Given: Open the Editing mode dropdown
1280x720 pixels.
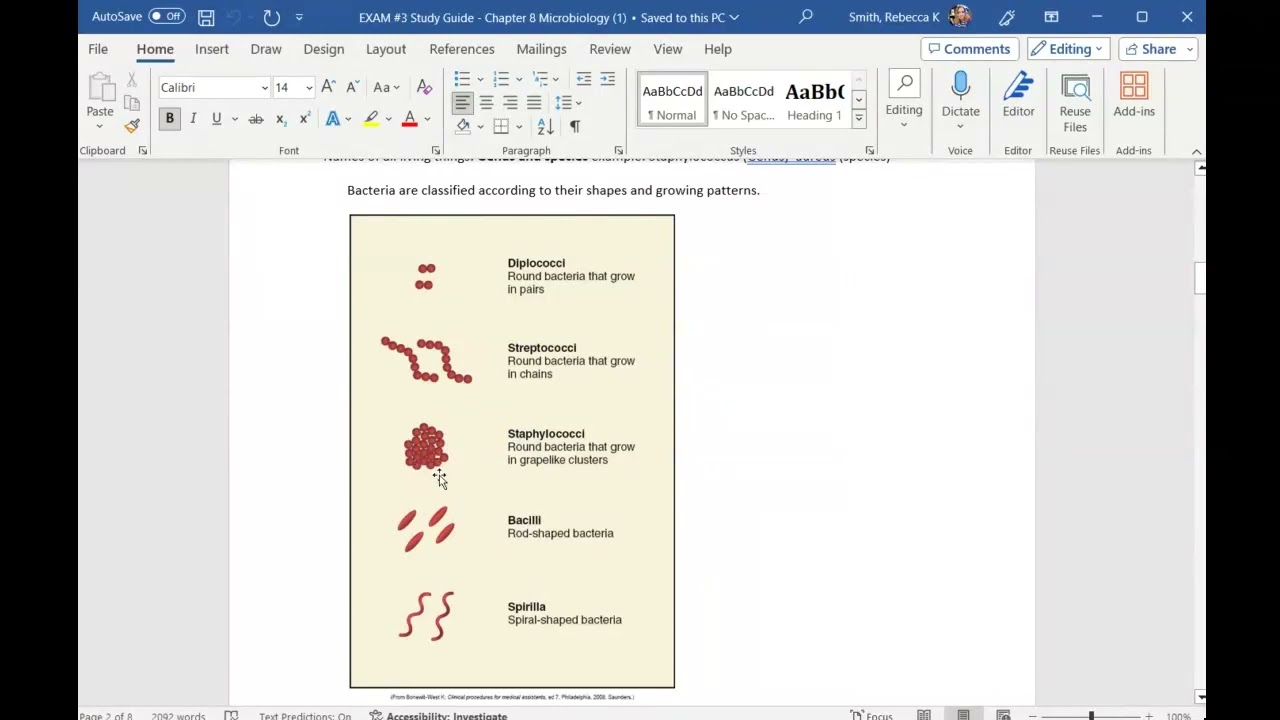Looking at the screenshot, I should [1068, 49].
